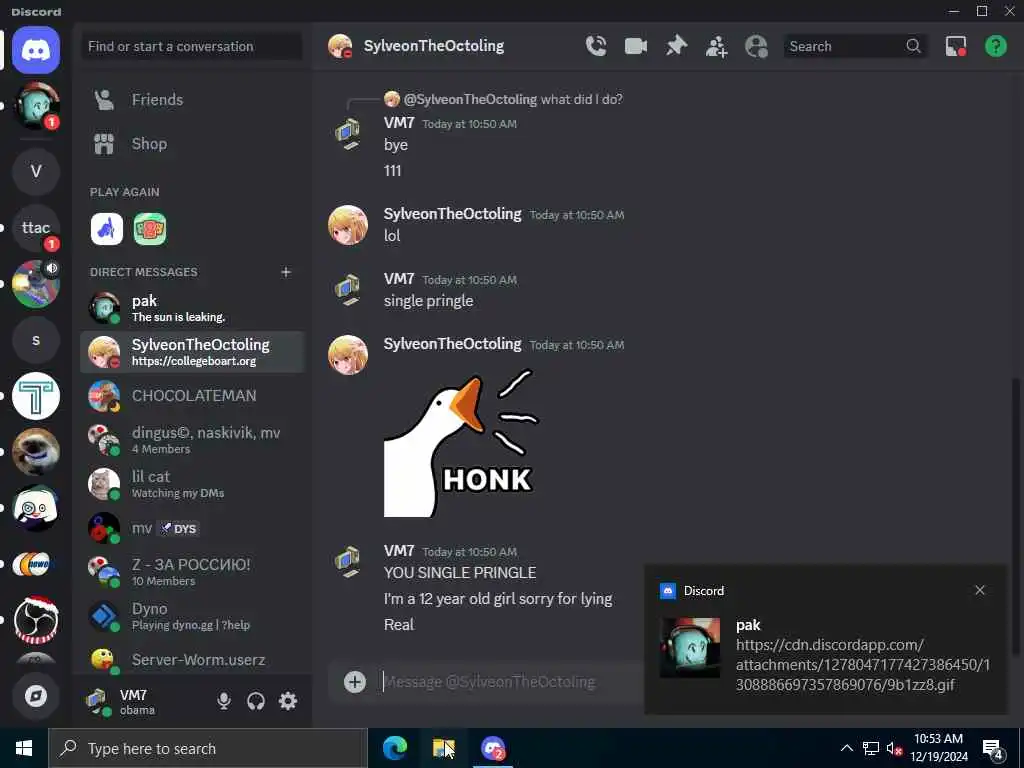
Task: Launch the green Play Again game icon
Action: (x=150, y=229)
